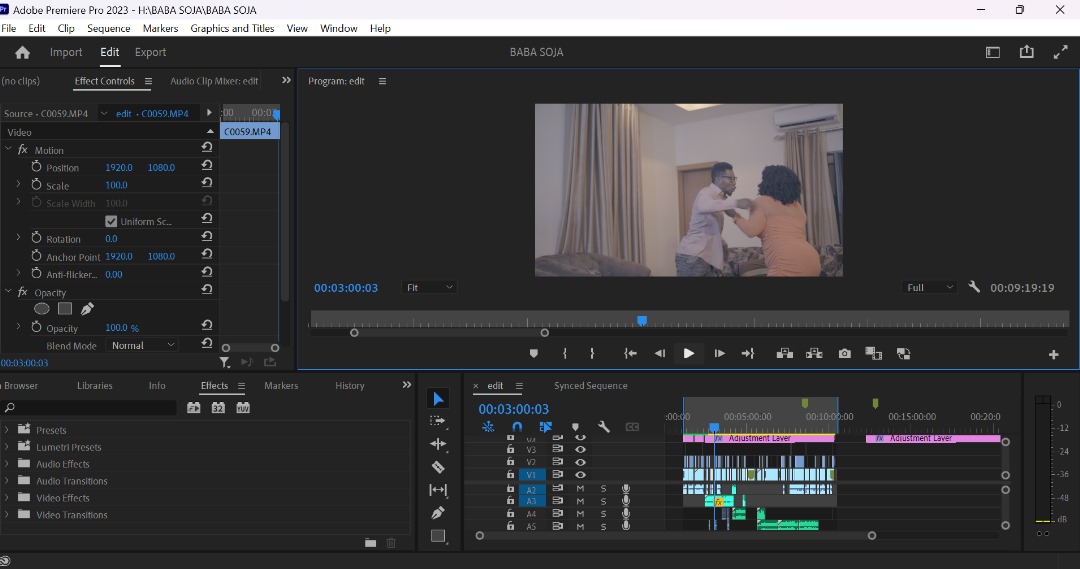Step forward one frame
Image resolution: width=1080 pixels, height=569 pixels.
pyautogui.click(x=719, y=353)
